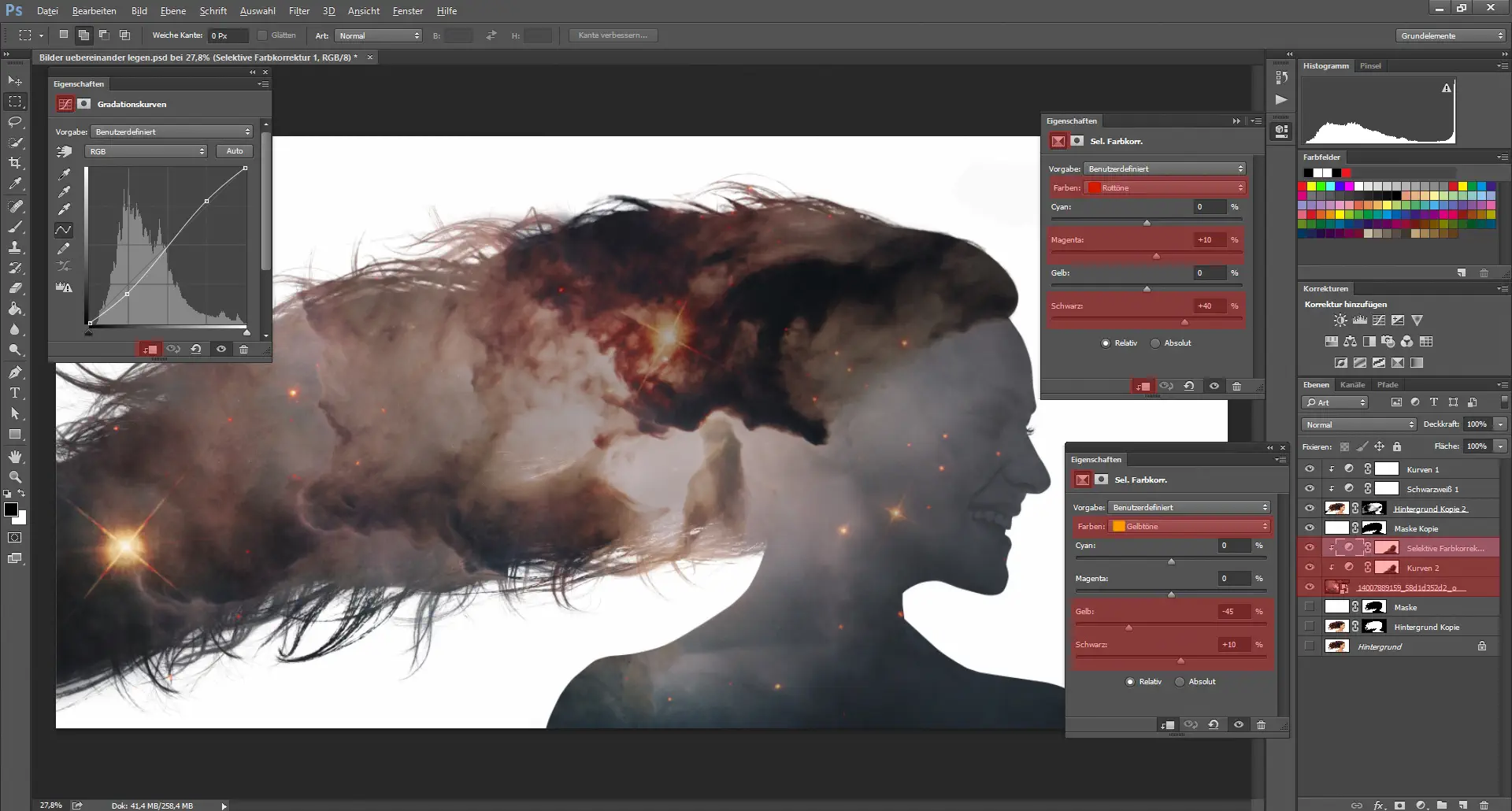Select the Type tool
The height and width of the screenshot is (811, 1512).
[14, 391]
